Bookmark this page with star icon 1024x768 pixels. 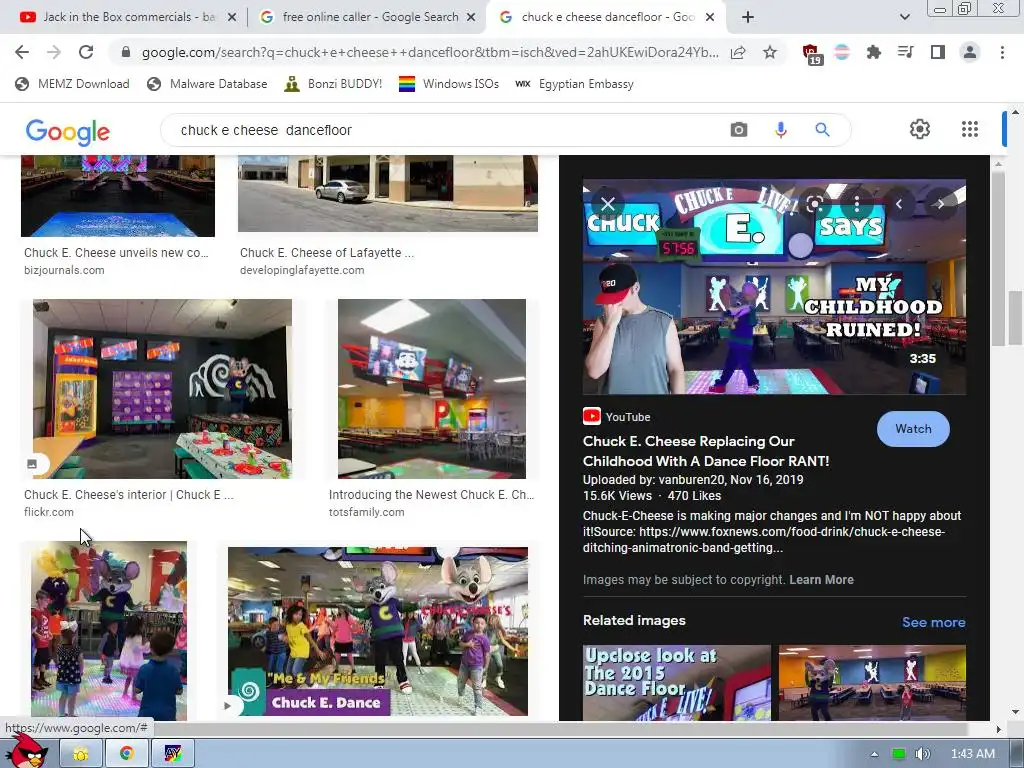click(770, 52)
